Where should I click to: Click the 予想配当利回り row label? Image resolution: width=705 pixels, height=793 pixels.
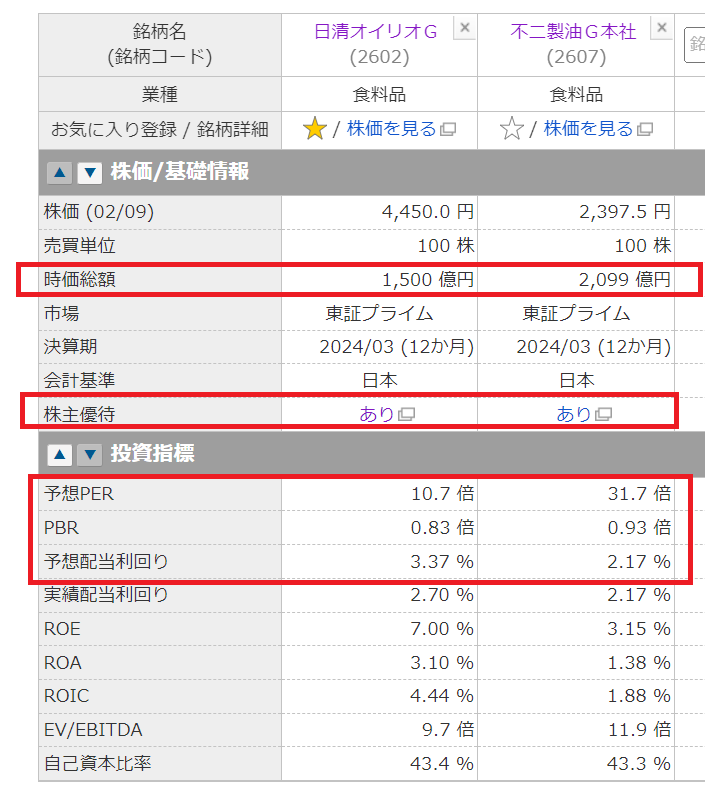click(106, 561)
